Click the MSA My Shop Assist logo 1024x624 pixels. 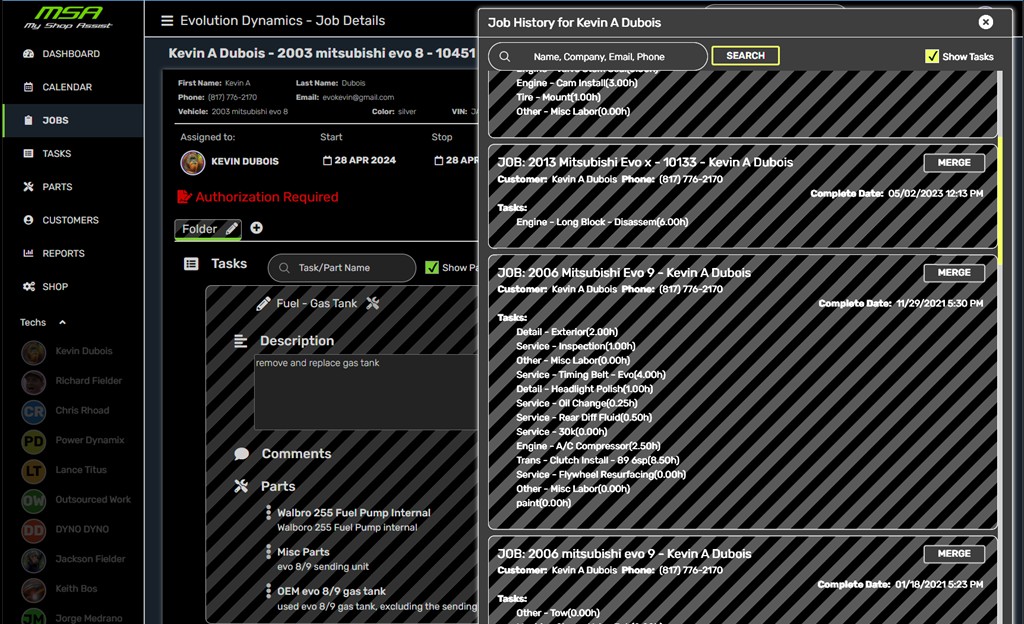coord(68,17)
